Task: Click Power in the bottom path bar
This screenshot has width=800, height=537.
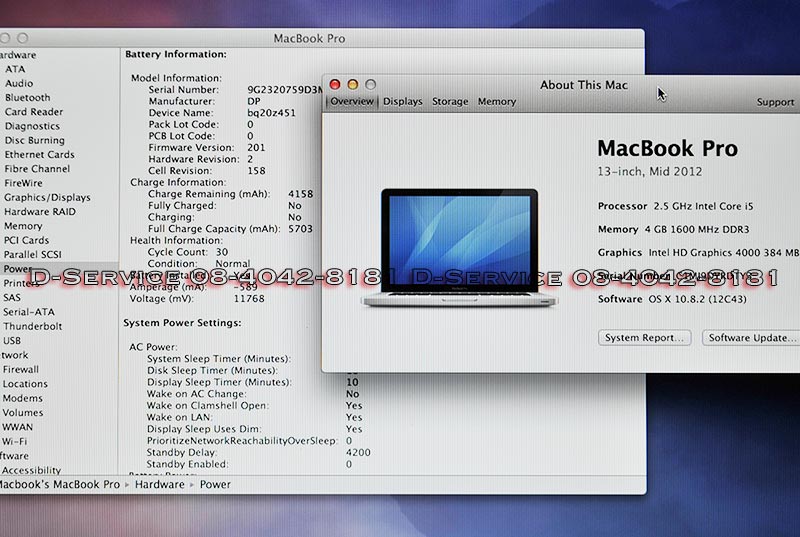Action: 215,484
